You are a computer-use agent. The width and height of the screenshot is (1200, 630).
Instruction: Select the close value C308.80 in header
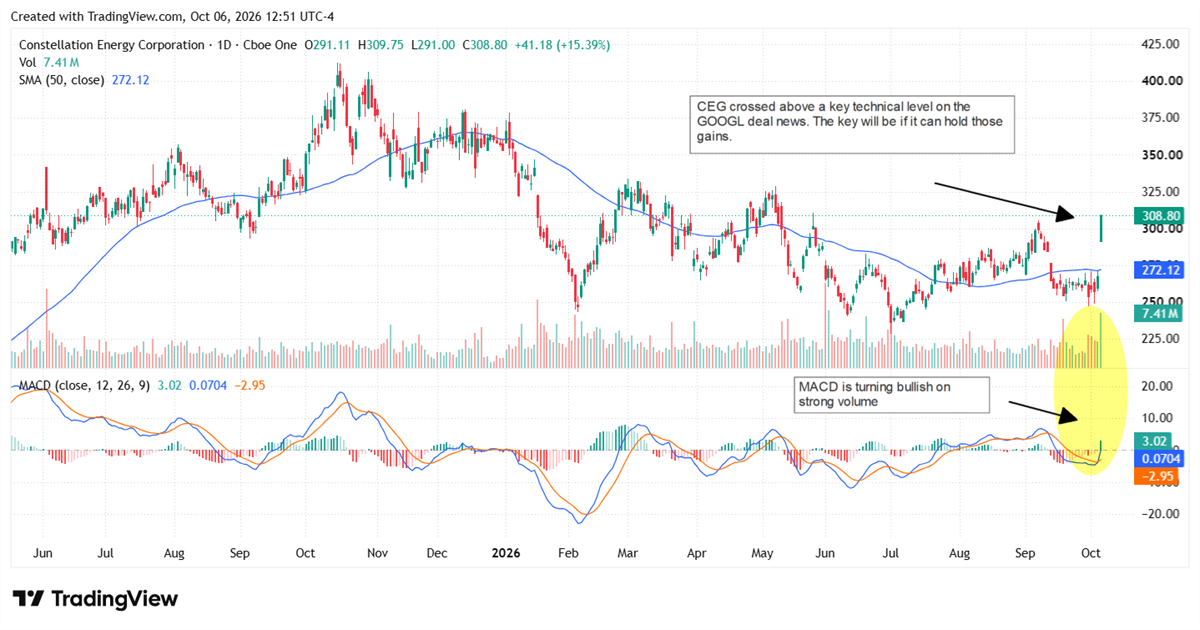485,45
